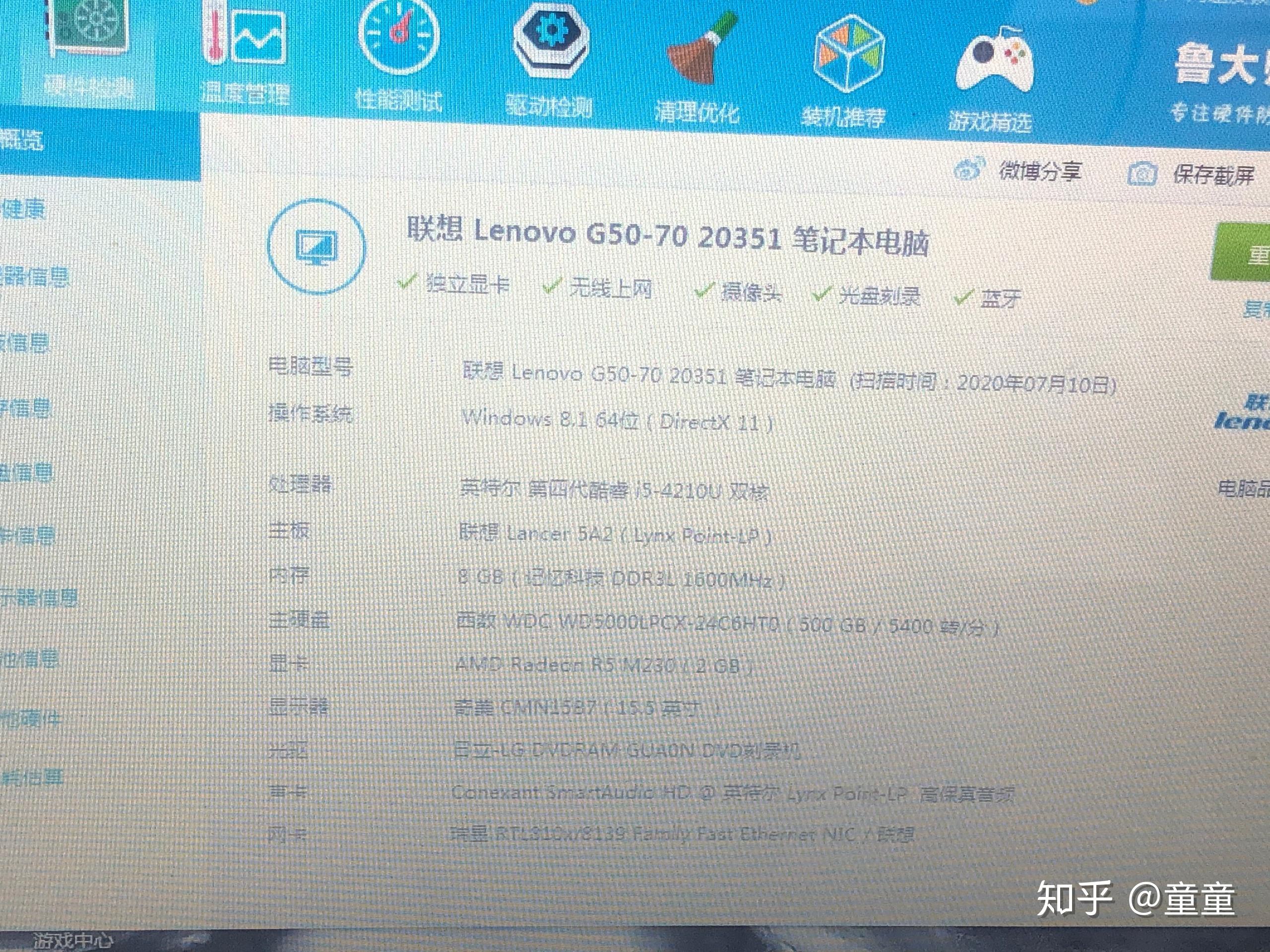Click the 光盘刻录 green checkmark

tap(822, 294)
